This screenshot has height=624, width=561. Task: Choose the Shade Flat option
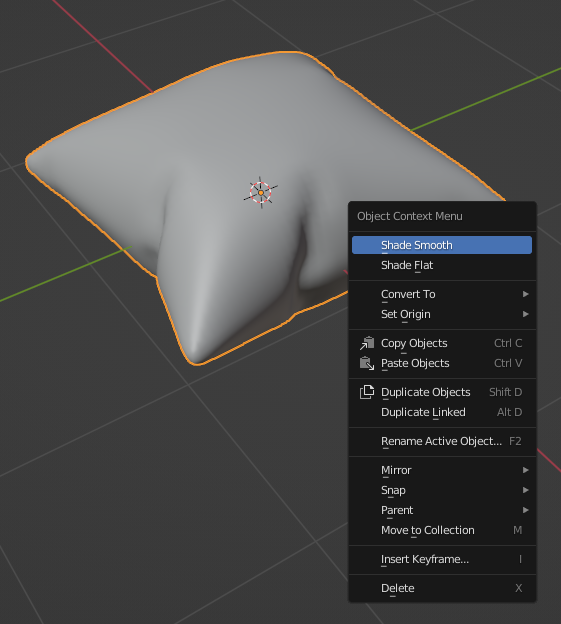(442, 265)
